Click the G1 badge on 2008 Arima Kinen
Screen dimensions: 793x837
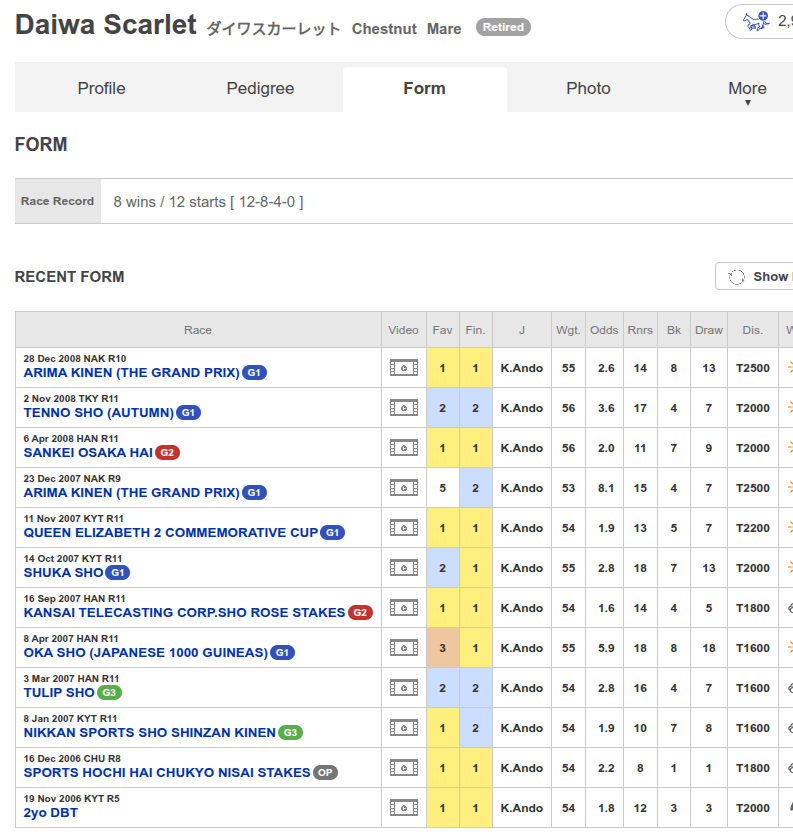[254, 373]
